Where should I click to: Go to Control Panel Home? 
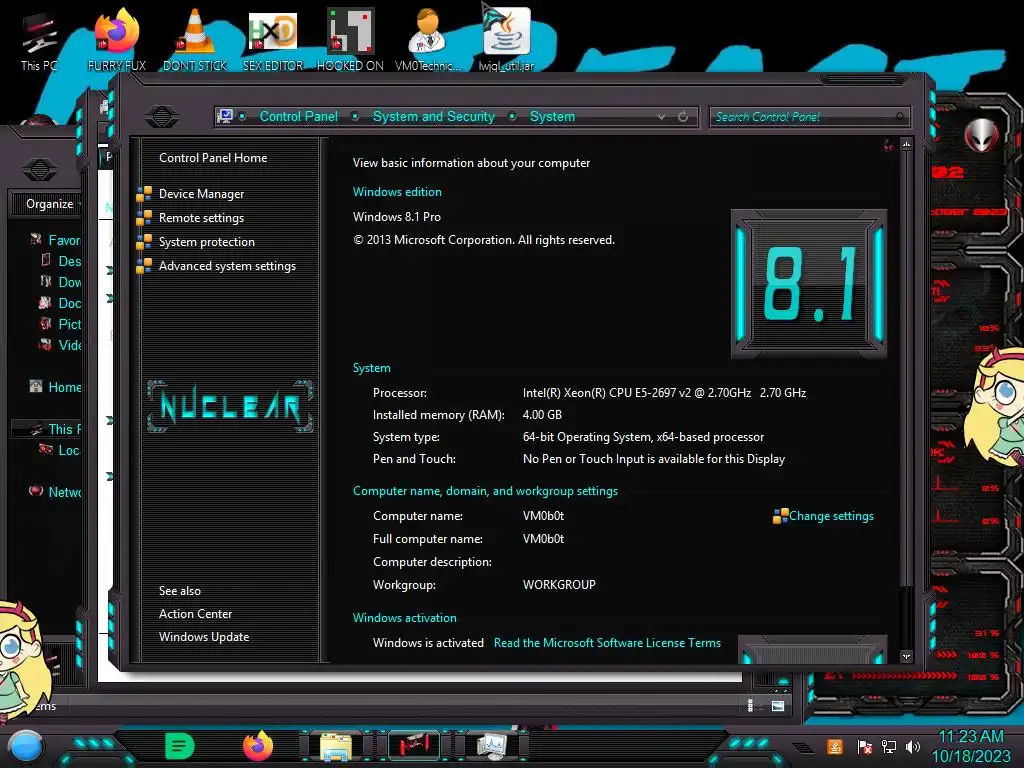[x=213, y=158]
